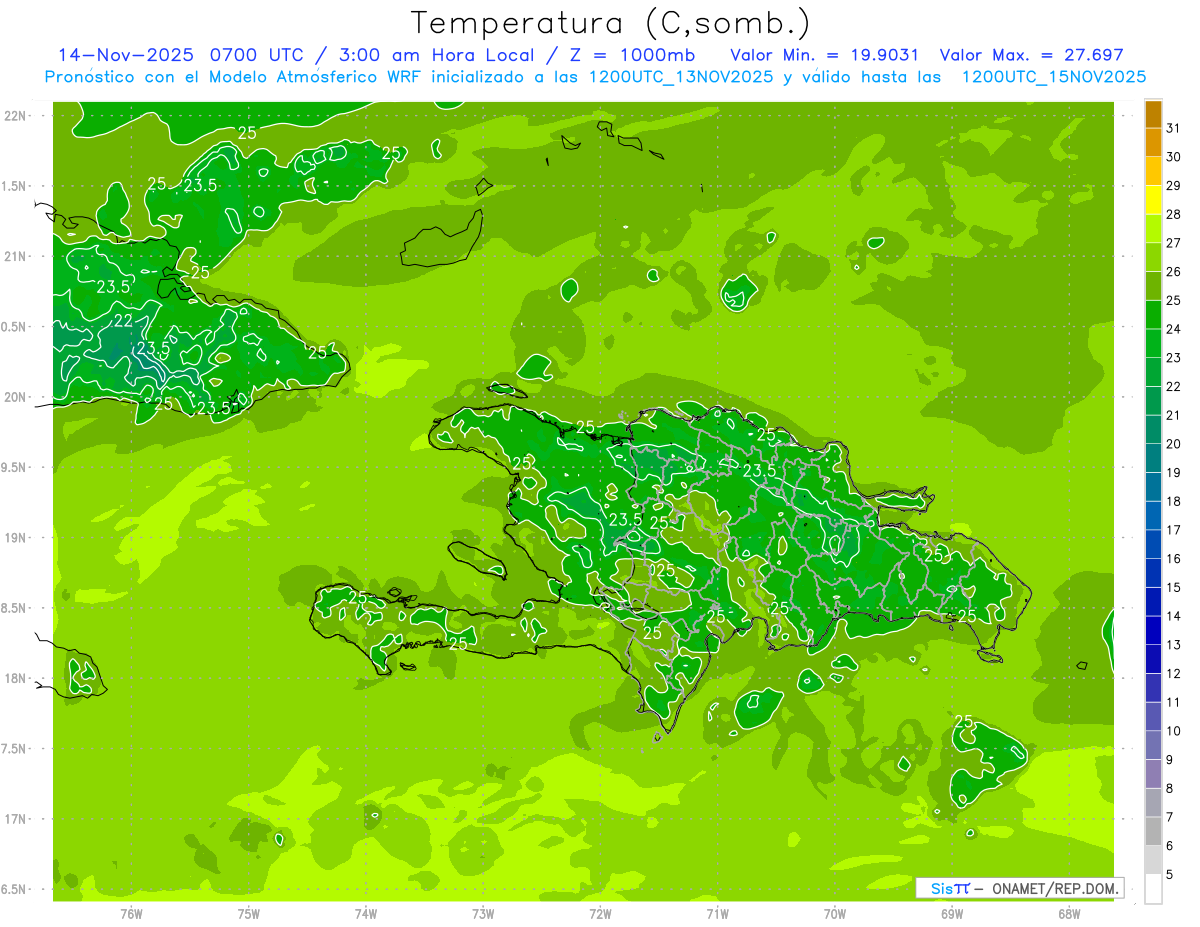Click the "75W" longitude axis label
This screenshot has width=1200, height=927.
pos(248,914)
